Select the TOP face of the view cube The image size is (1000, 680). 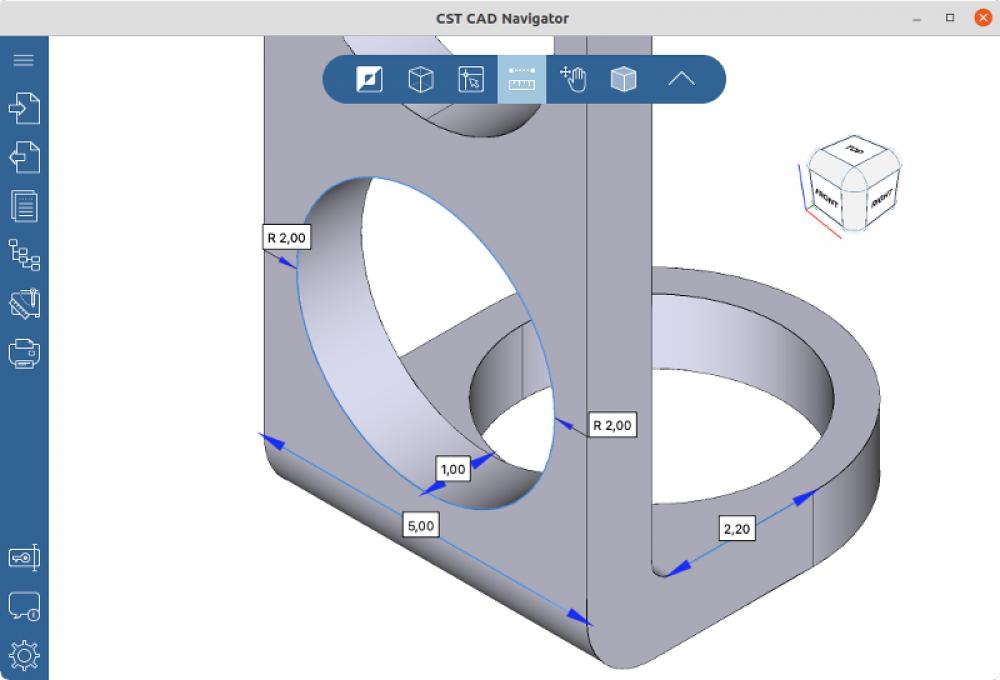pyautogui.click(x=853, y=152)
